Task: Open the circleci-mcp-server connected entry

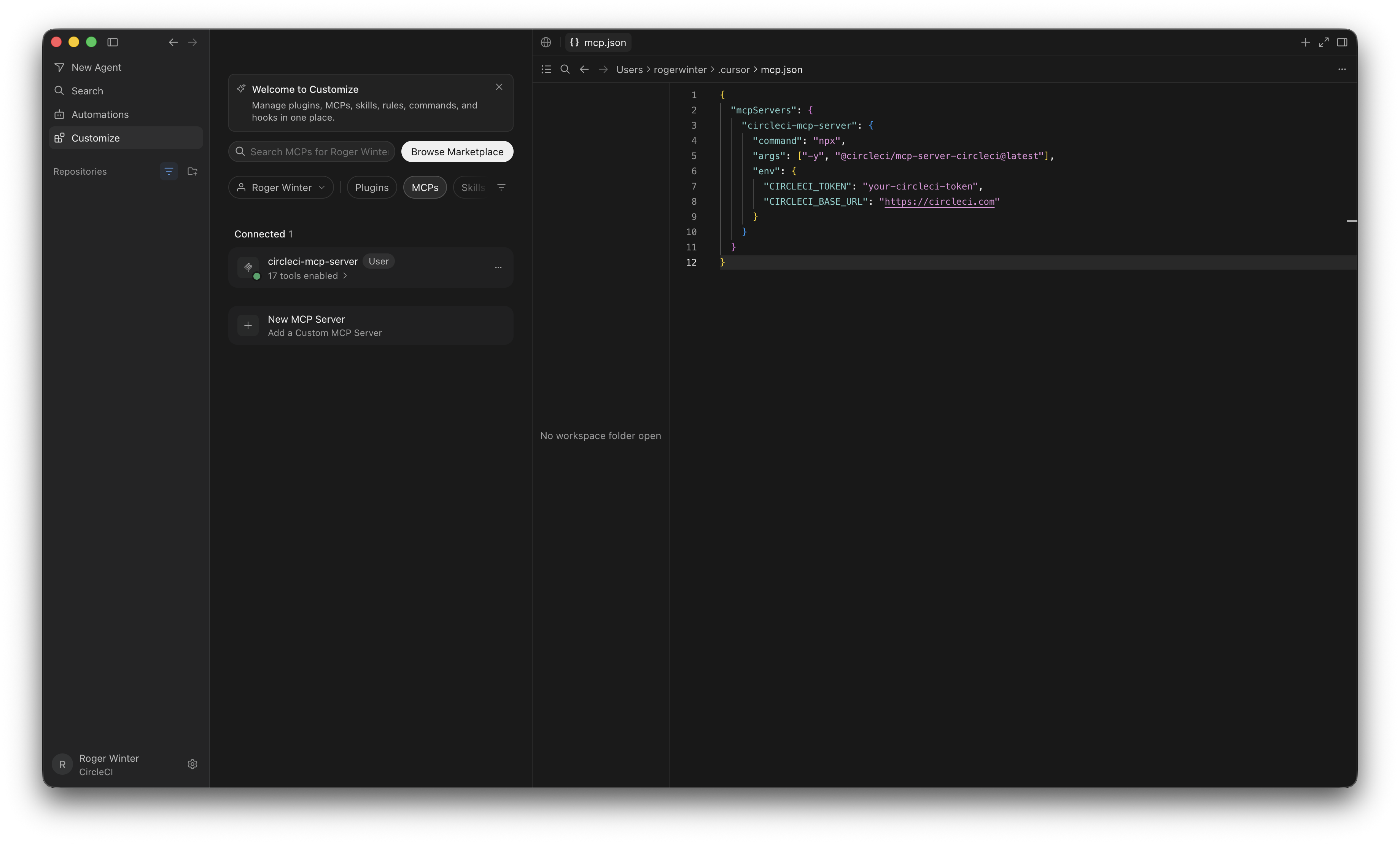Action: click(x=371, y=268)
